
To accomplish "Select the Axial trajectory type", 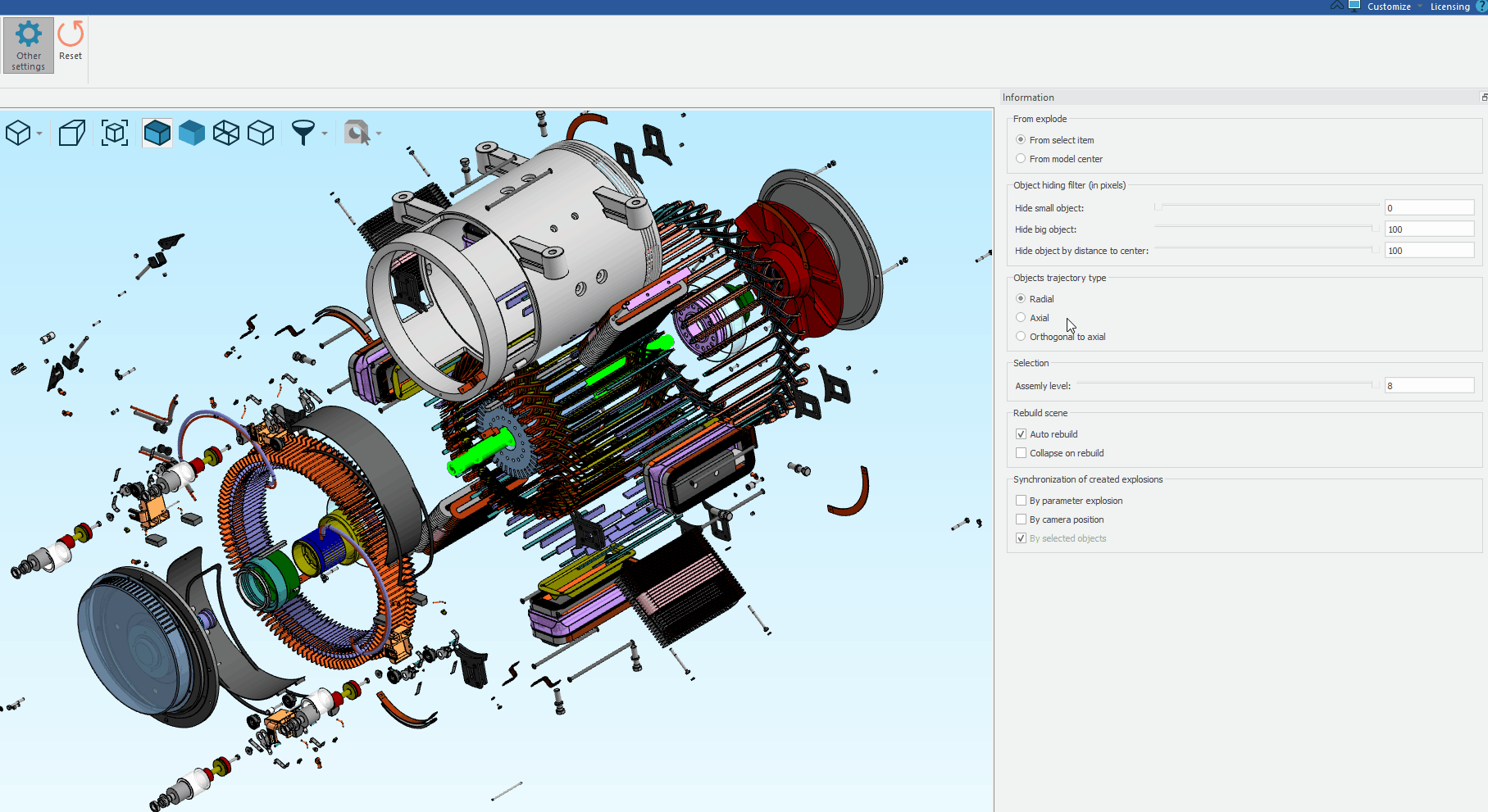I will click(1021, 318).
